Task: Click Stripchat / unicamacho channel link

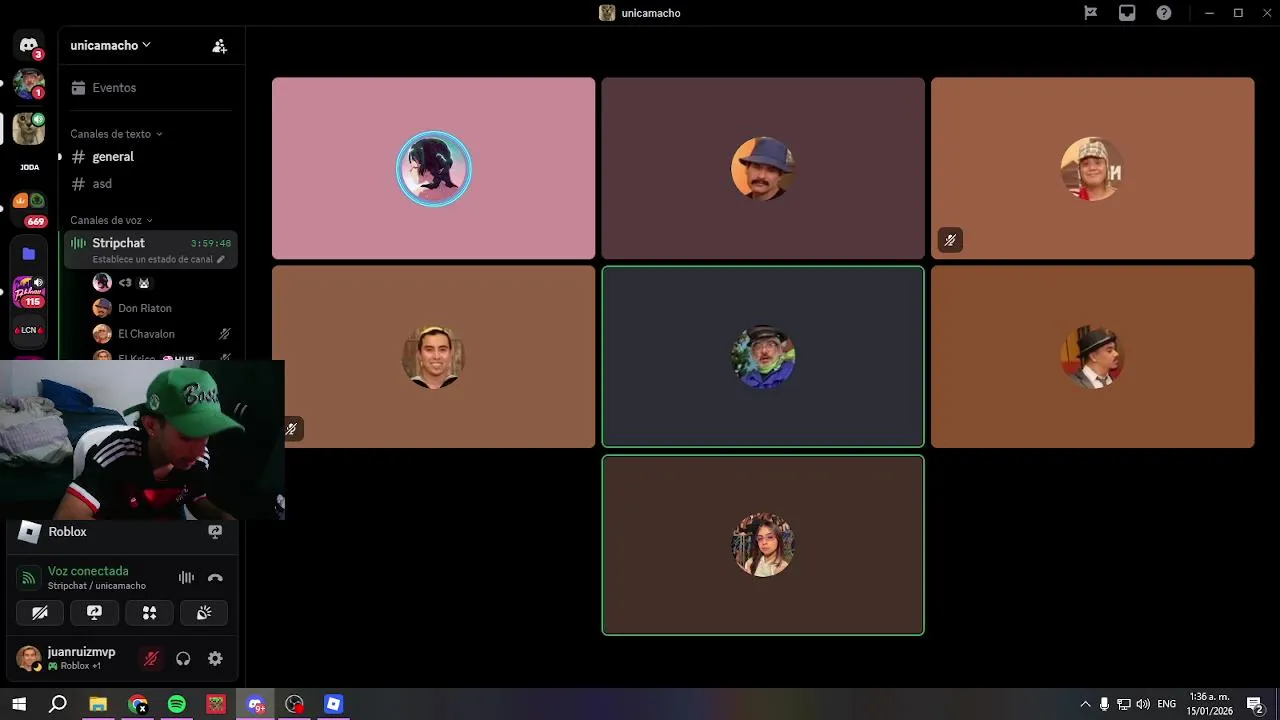Action: pyautogui.click(x=97, y=586)
